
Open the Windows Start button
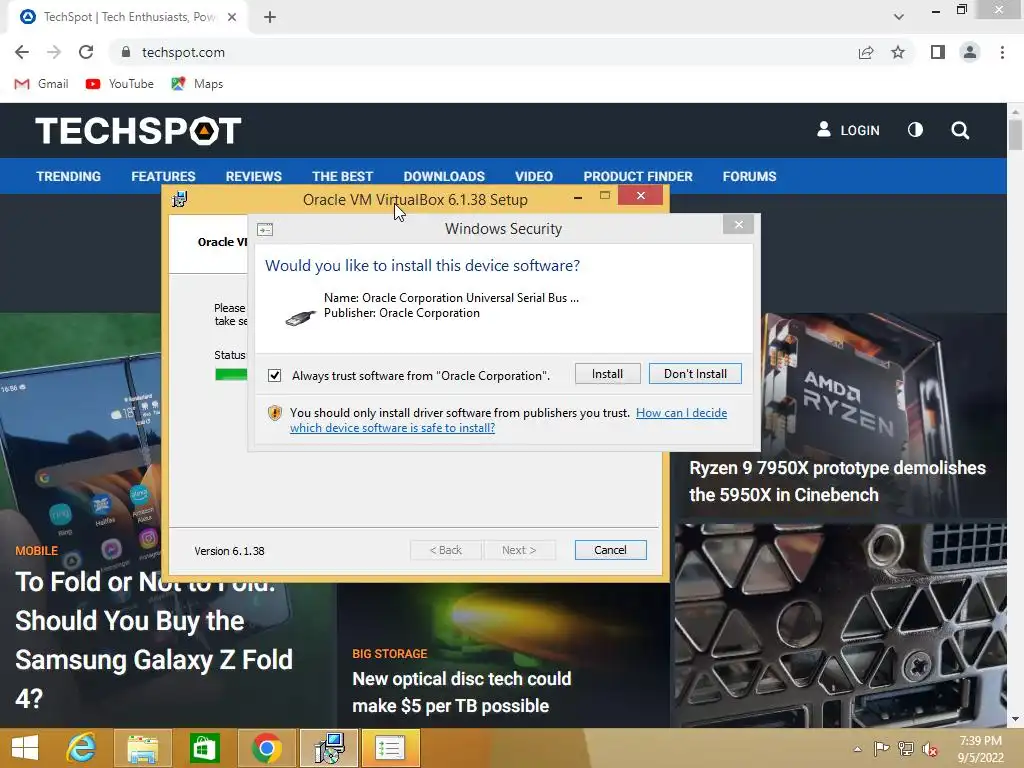(x=25, y=748)
